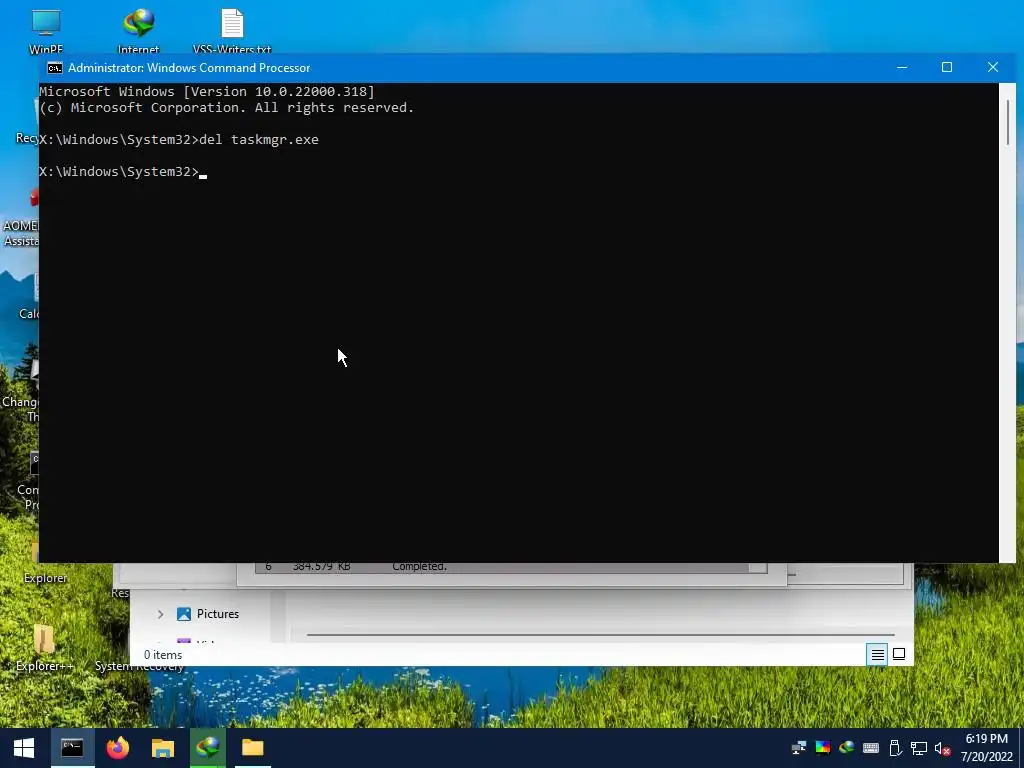Close the Command Processor window
Screen dimensions: 1024x768
click(x=993, y=67)
